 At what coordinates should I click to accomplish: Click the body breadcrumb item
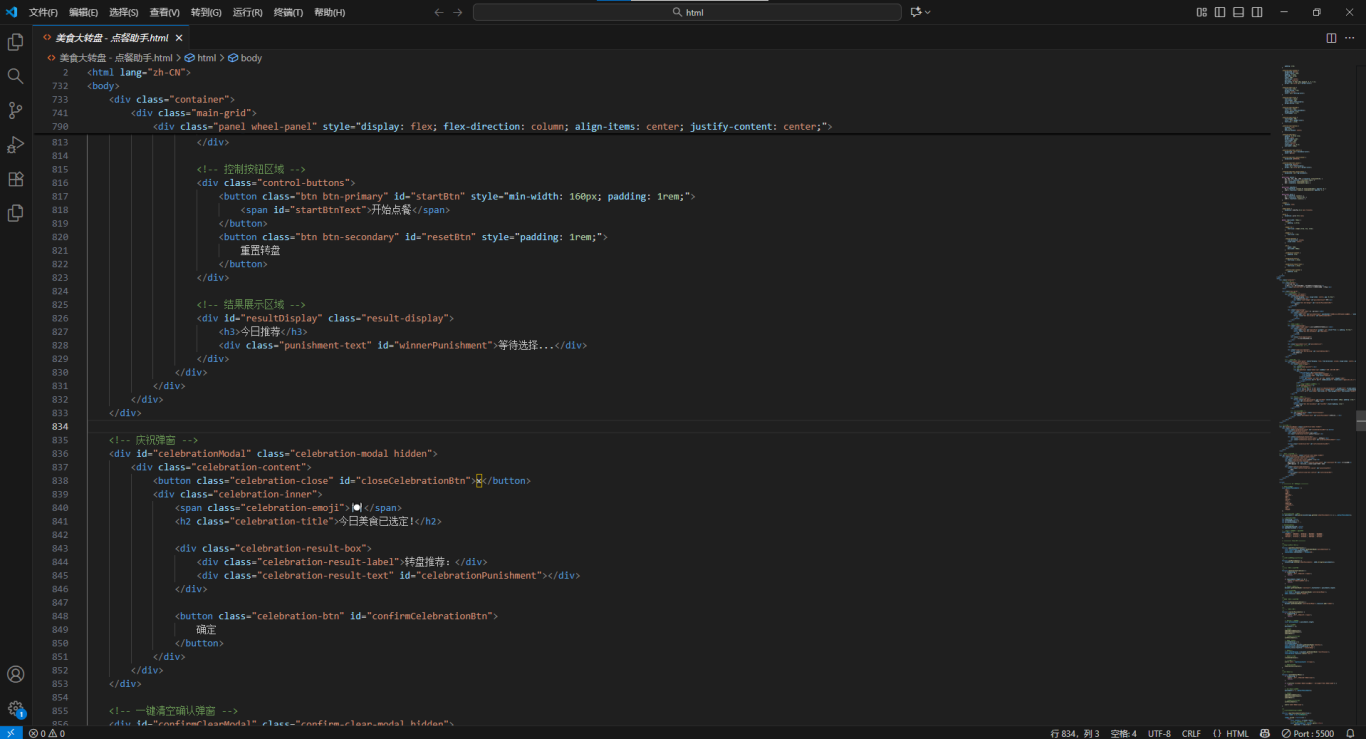coord(250,58)
